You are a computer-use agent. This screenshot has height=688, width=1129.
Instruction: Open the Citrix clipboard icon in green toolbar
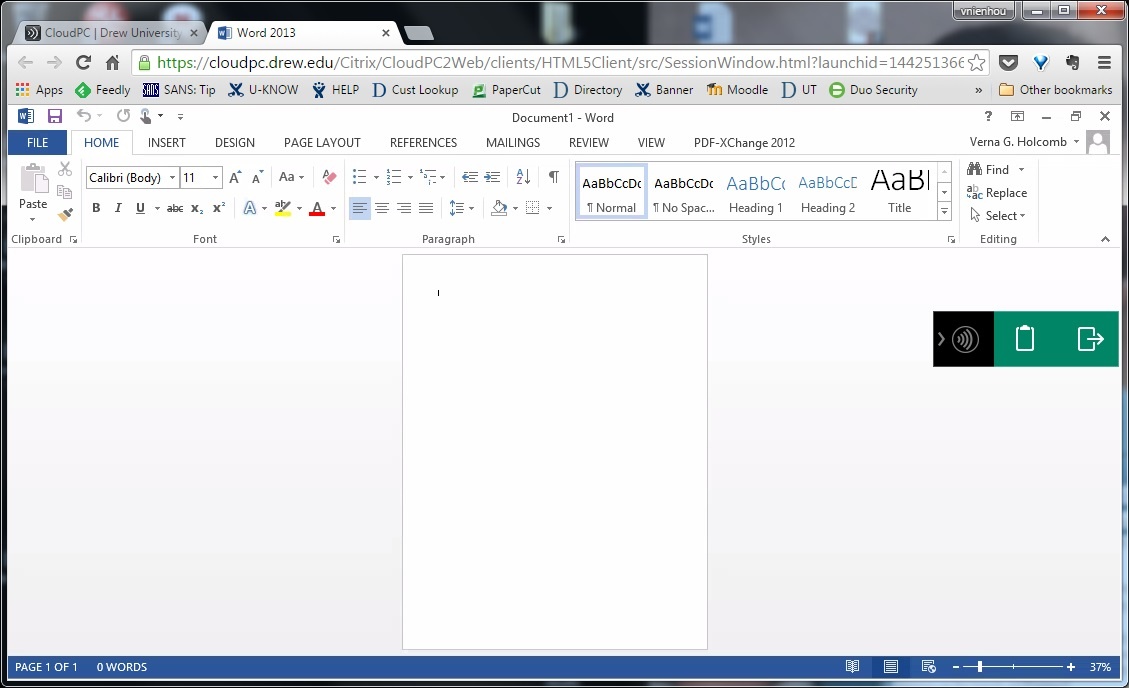pos(1024,339)
